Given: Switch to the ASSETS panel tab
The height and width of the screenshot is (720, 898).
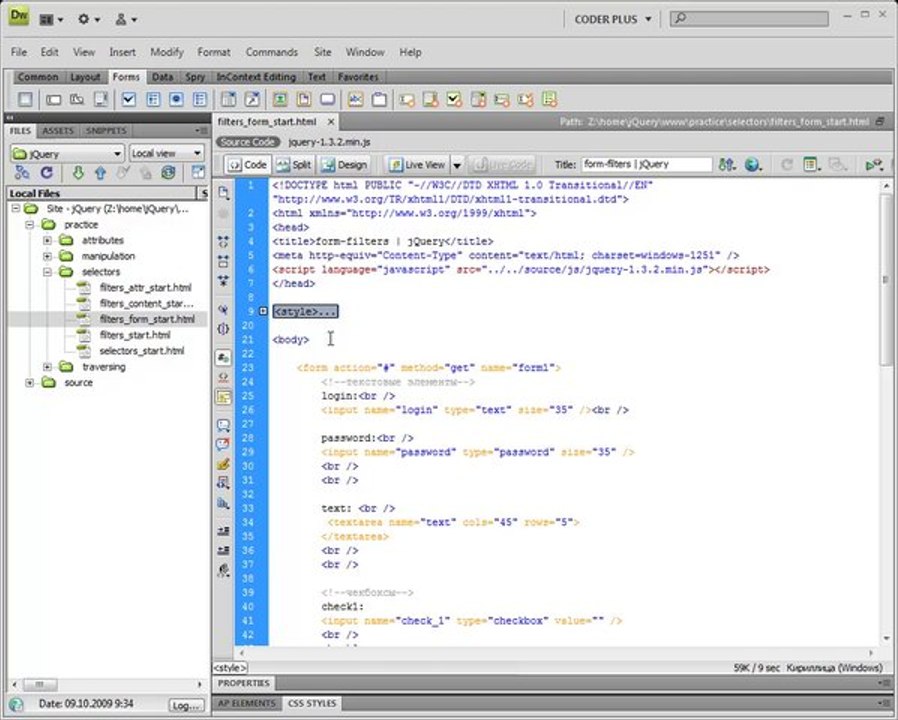Looking at the screenshot, I should click(x=58, y=131).
